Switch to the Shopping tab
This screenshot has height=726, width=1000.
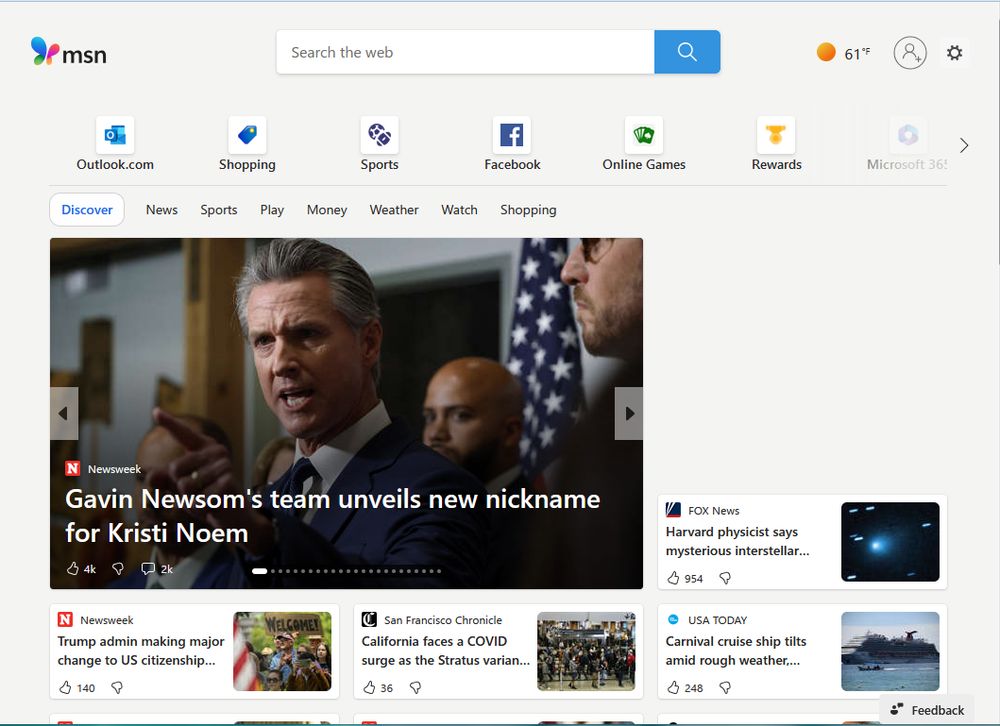click(x=528, y=210)
